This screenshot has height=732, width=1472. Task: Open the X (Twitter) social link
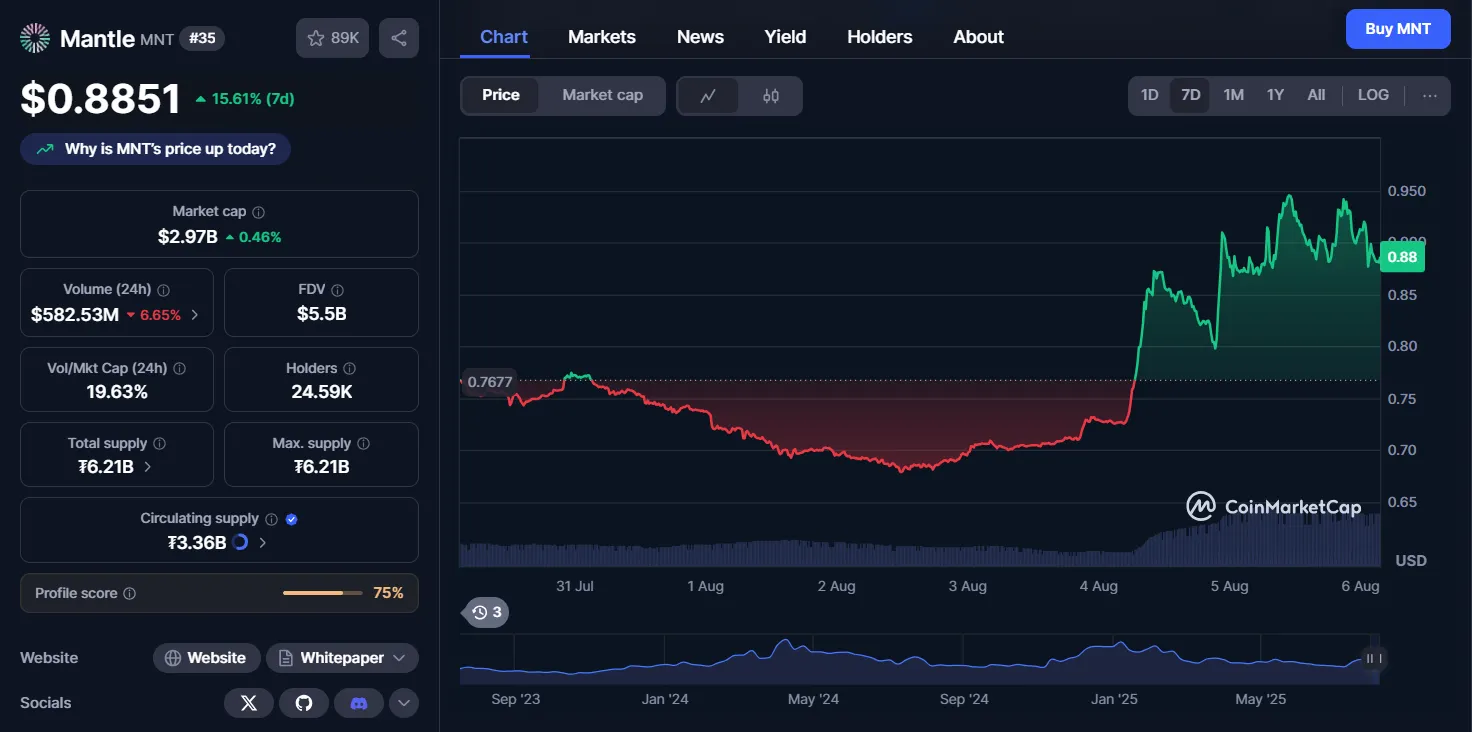point(249,703)
